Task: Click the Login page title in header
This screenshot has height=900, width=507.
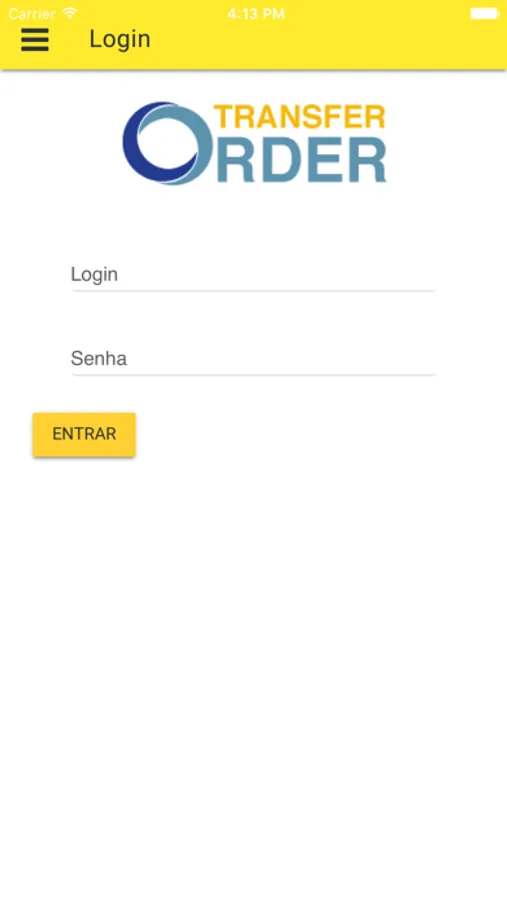Action: tap(120, 40)
